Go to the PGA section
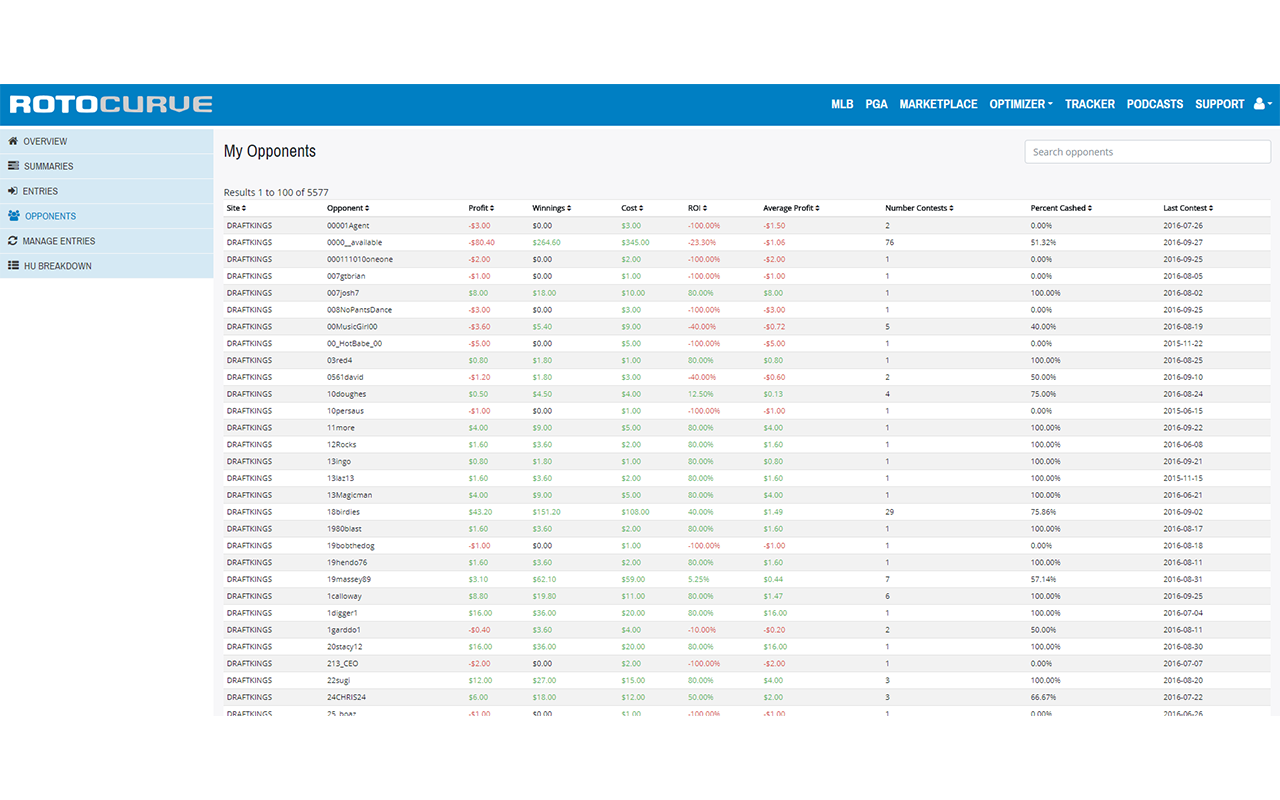The image size is (1280, 800). tap(876, 104)
